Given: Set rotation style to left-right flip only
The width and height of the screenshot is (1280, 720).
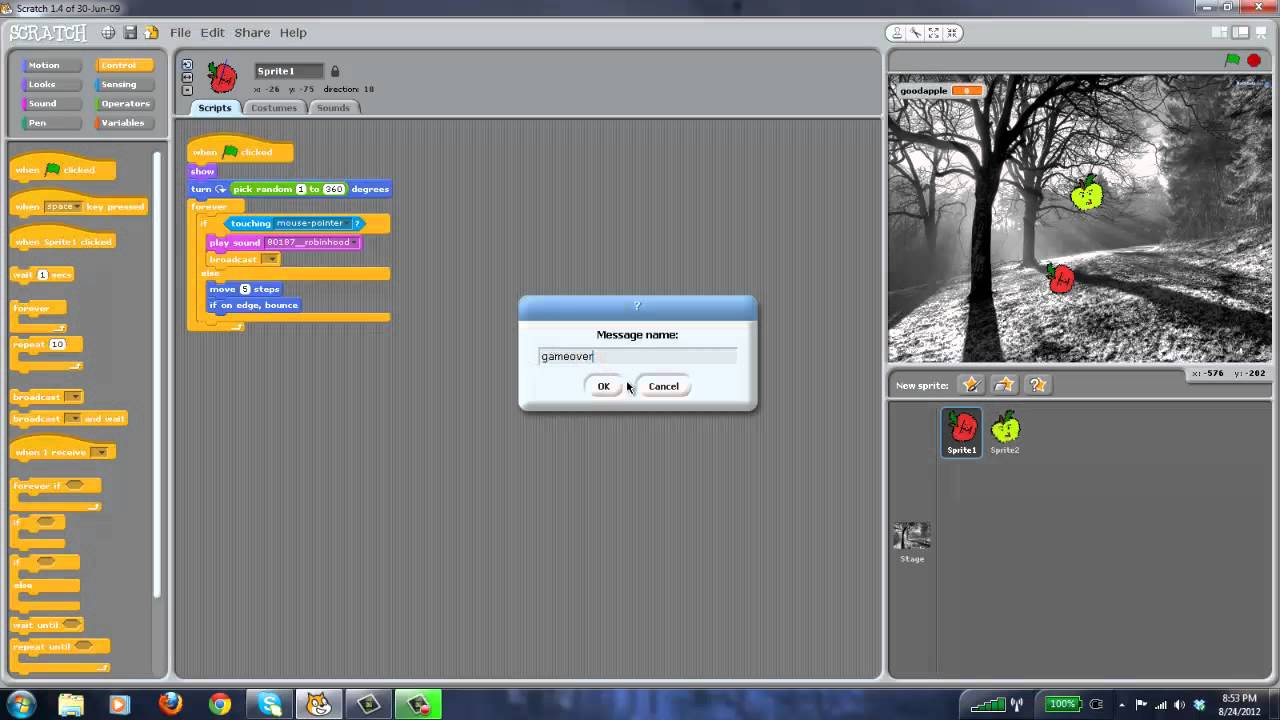Looking at the screenshot, I should 187,77.
